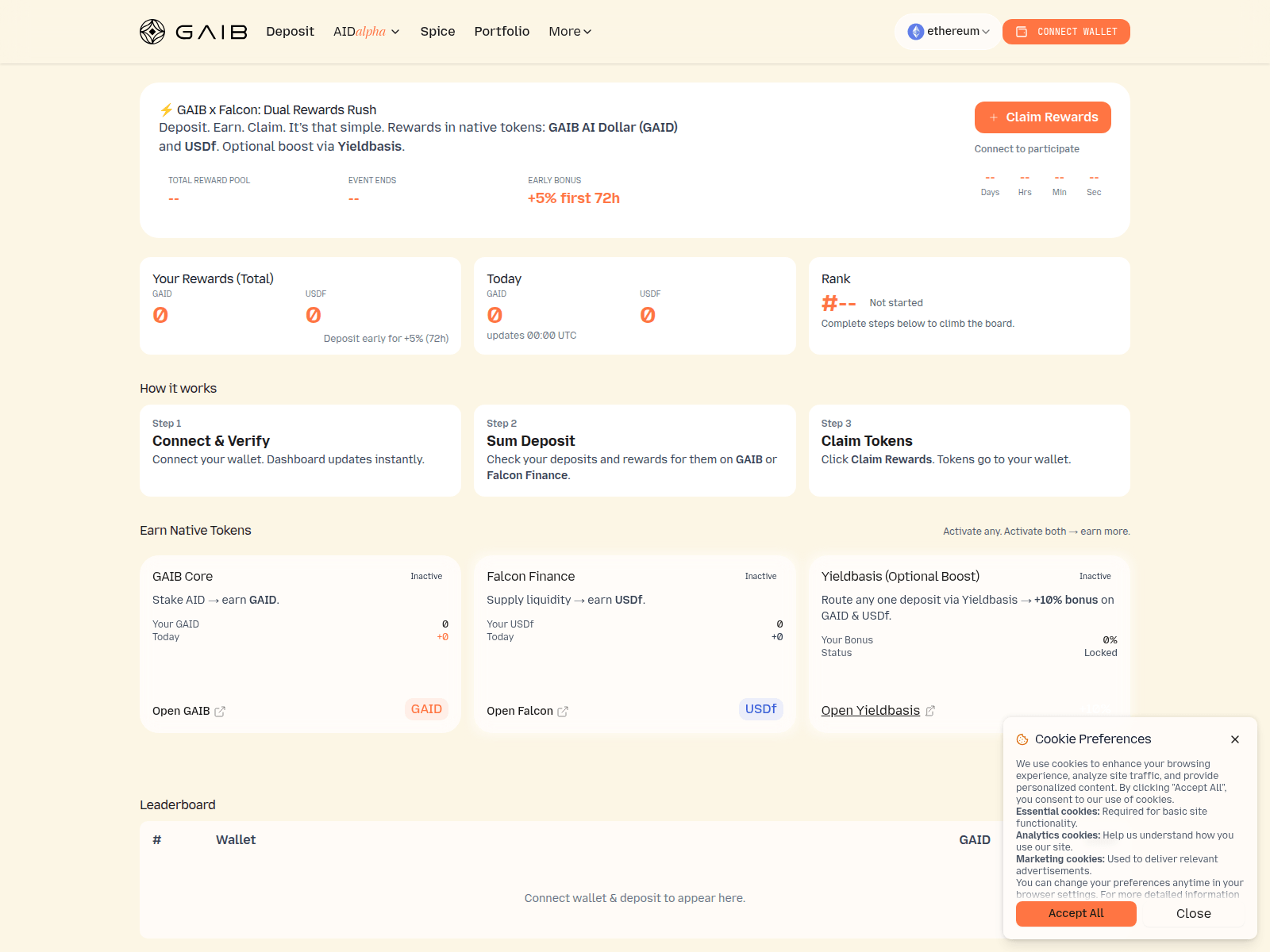The height and width of the screenshot is (952, 1270).
Task: Click the GAID column header in Leaderboard
Action: pyautogui.click(x=975, y=840)
